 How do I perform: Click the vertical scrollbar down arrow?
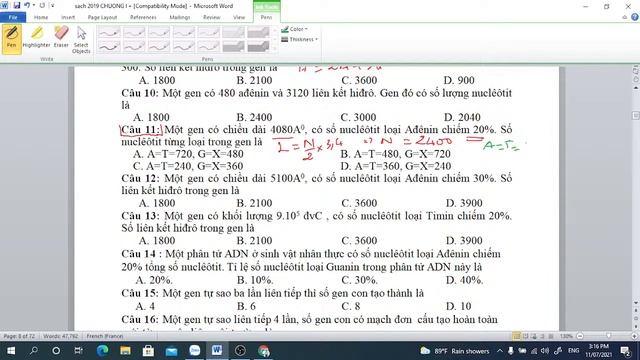(x=636, y=303)
